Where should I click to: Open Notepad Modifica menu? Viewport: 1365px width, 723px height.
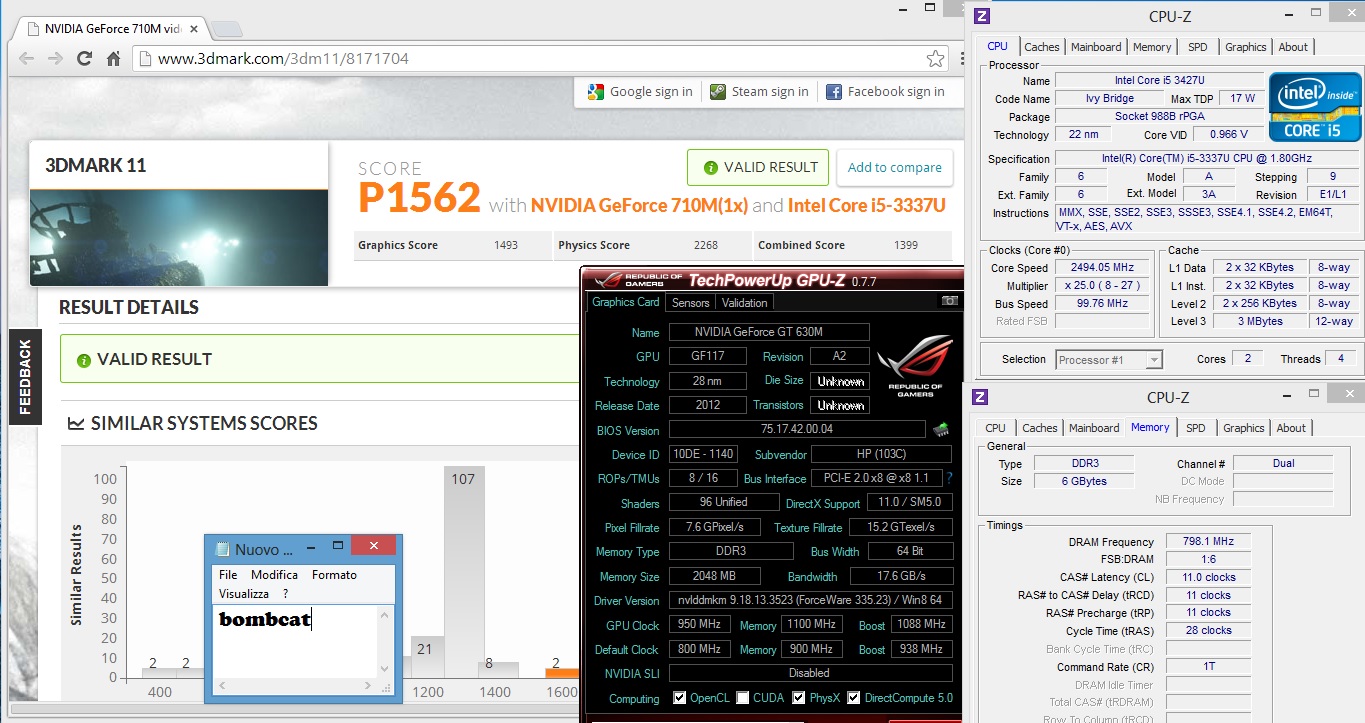coord(274,575)
